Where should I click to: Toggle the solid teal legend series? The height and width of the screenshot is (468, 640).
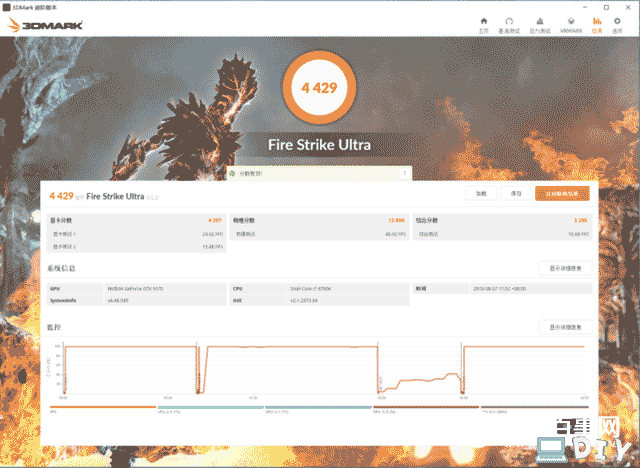point(211,407)
